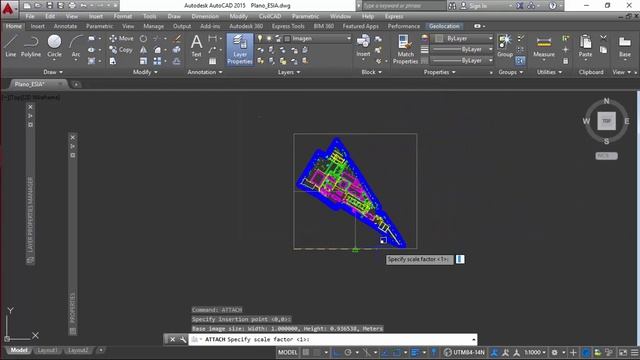Open the 1:1000 annotation scale dropdown
Image resolution: width=640 pixels, height=360 pixels.
coord(535,352)
